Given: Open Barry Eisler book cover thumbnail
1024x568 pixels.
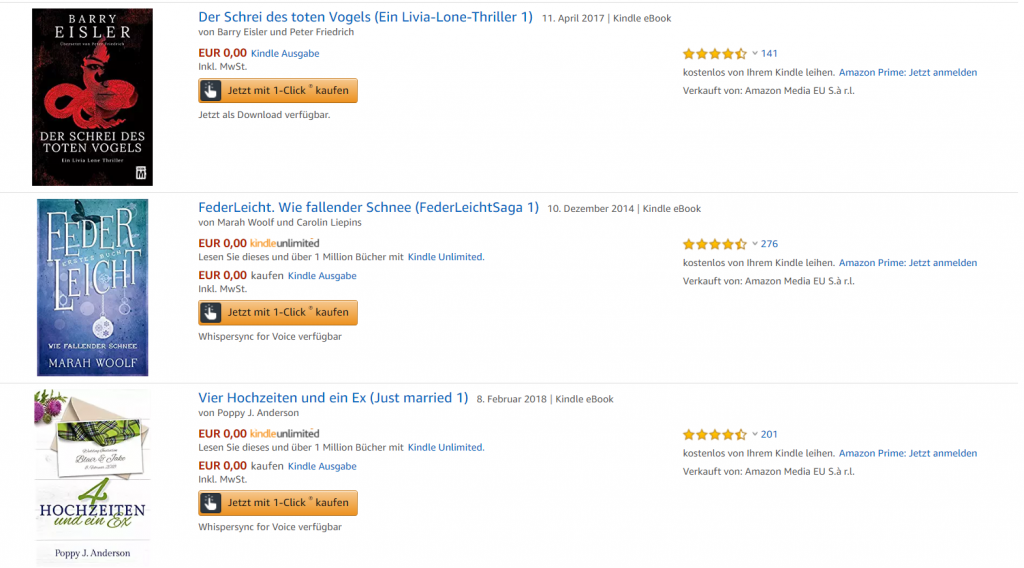Looking at the screenshot, I should (92, 97).
